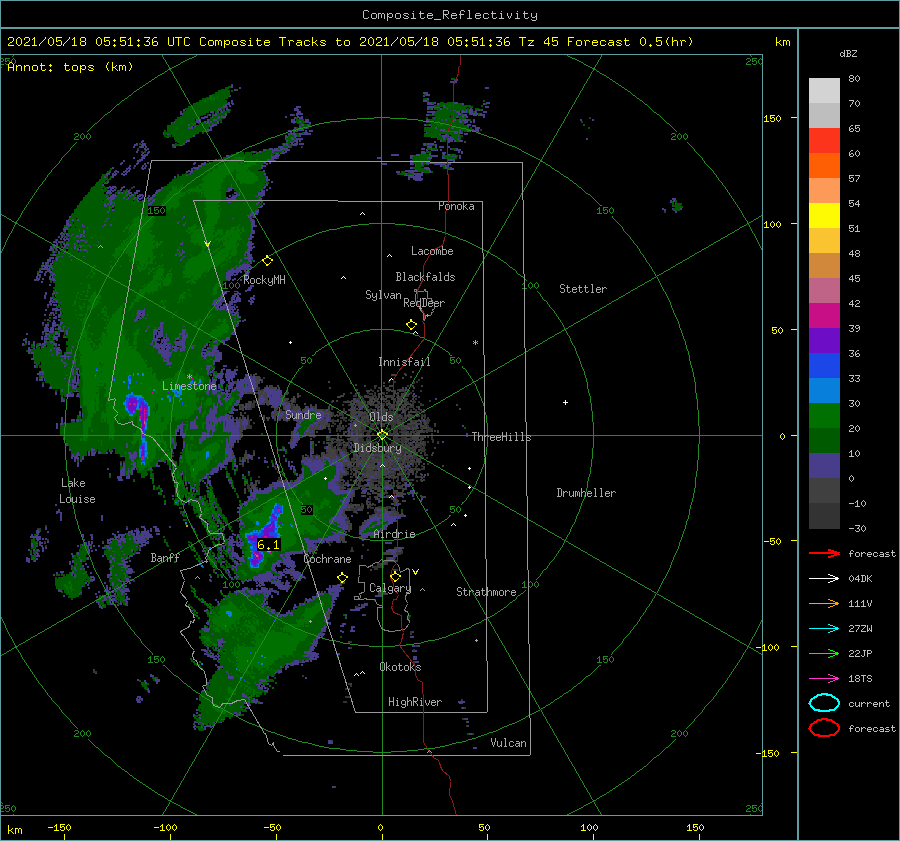The width and height of the screenshot is (900, 841).
Task: Click the Limestone label
Action: point(189,386)
